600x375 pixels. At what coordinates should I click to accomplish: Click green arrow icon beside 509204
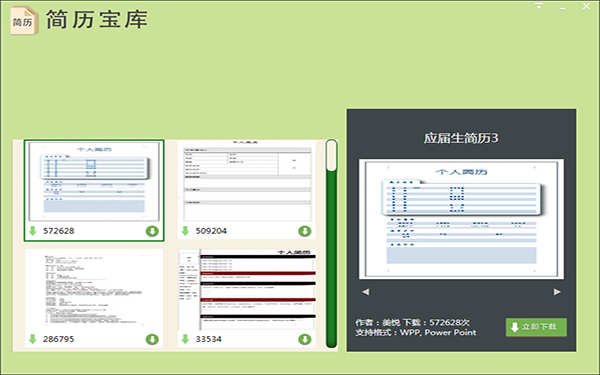pos(185,231)
